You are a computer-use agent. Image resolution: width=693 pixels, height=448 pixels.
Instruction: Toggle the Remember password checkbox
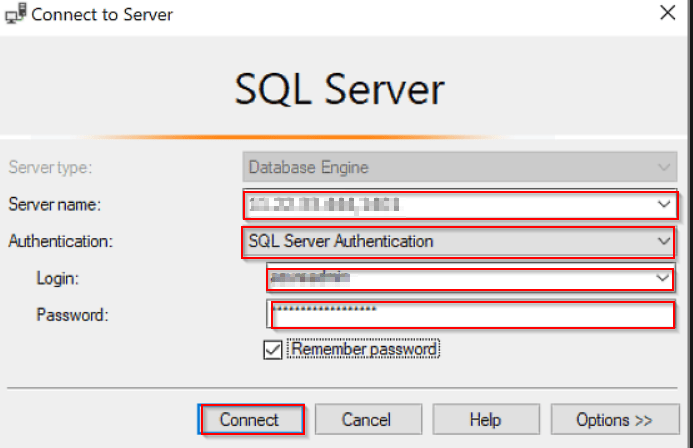[273, 350]
